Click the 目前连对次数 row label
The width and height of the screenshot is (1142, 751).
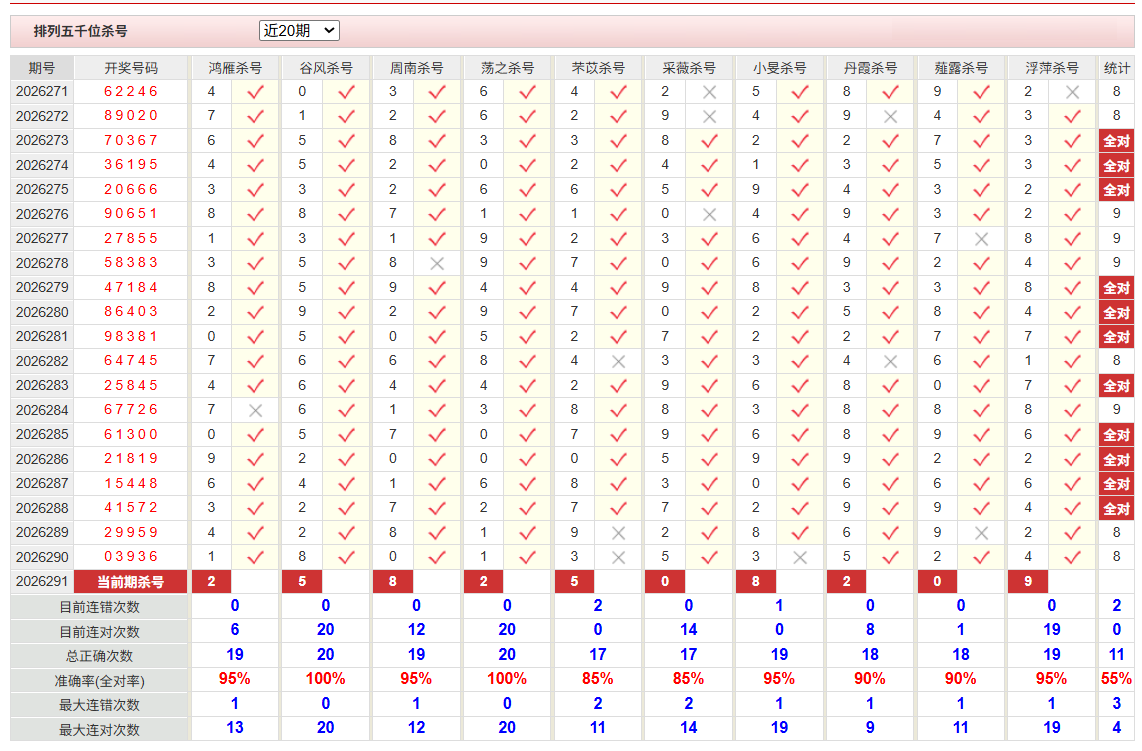coord(99,632)
